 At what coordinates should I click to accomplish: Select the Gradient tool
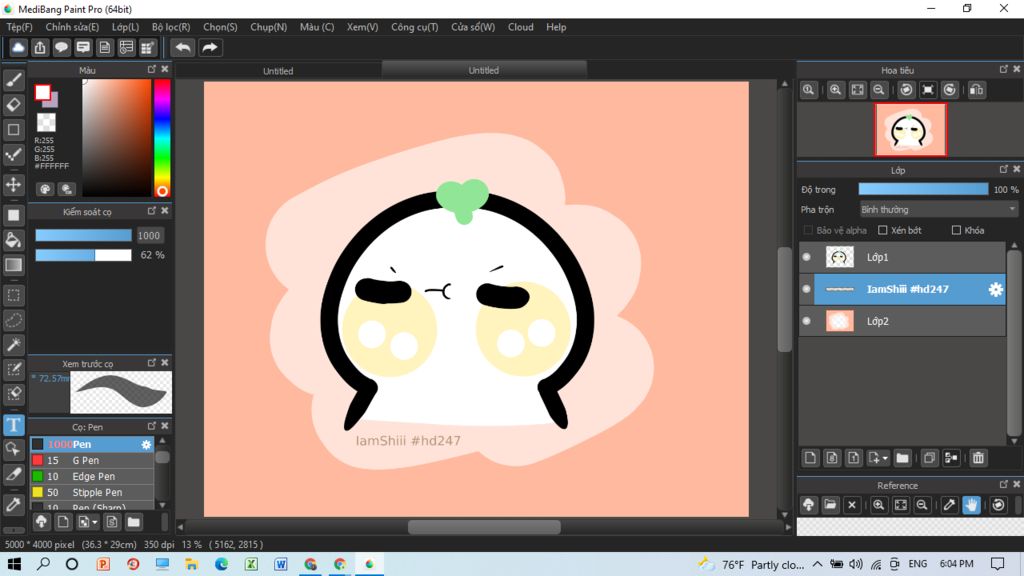tap(13, 264)
